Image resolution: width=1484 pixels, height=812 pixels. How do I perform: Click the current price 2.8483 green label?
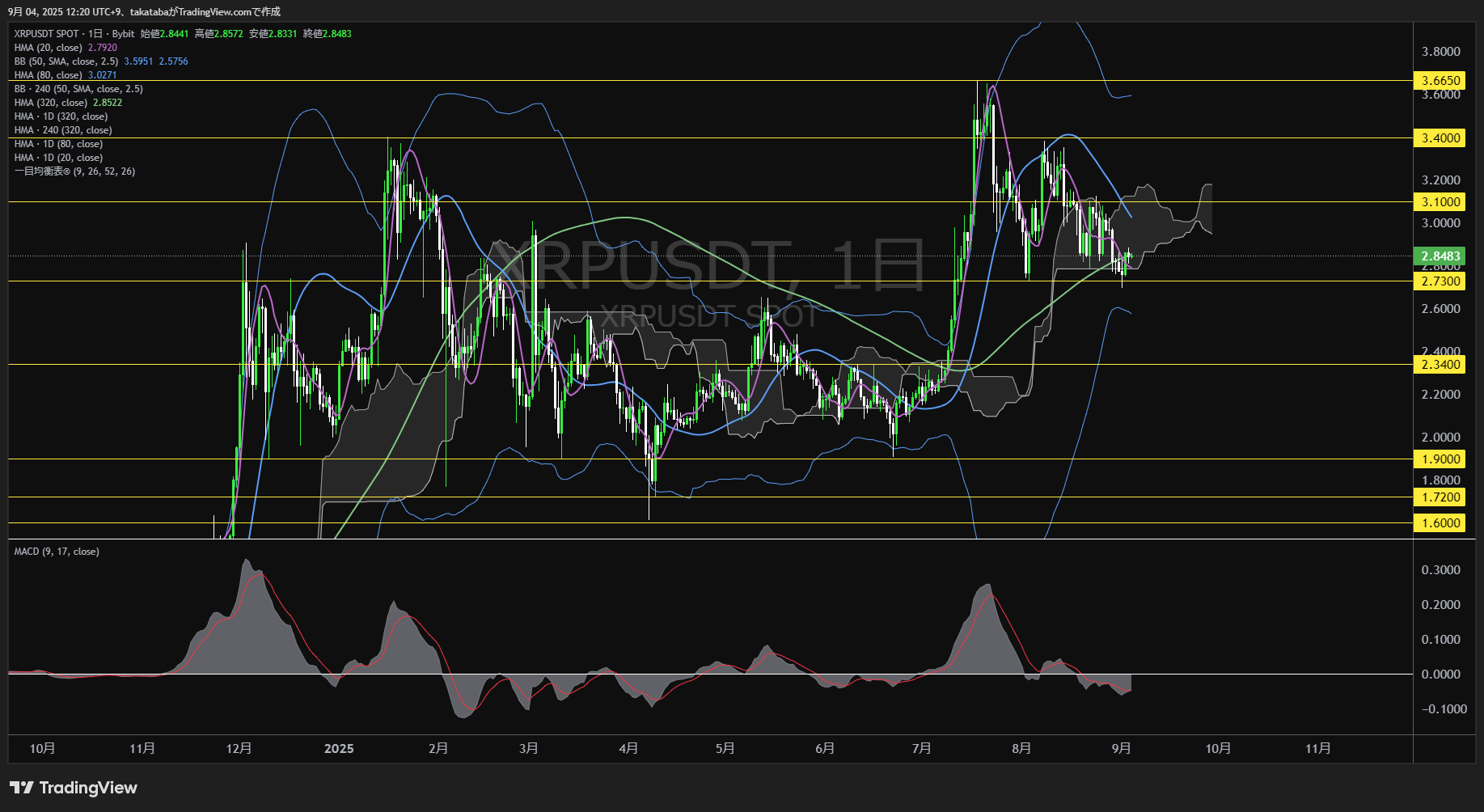[1440, 256]
